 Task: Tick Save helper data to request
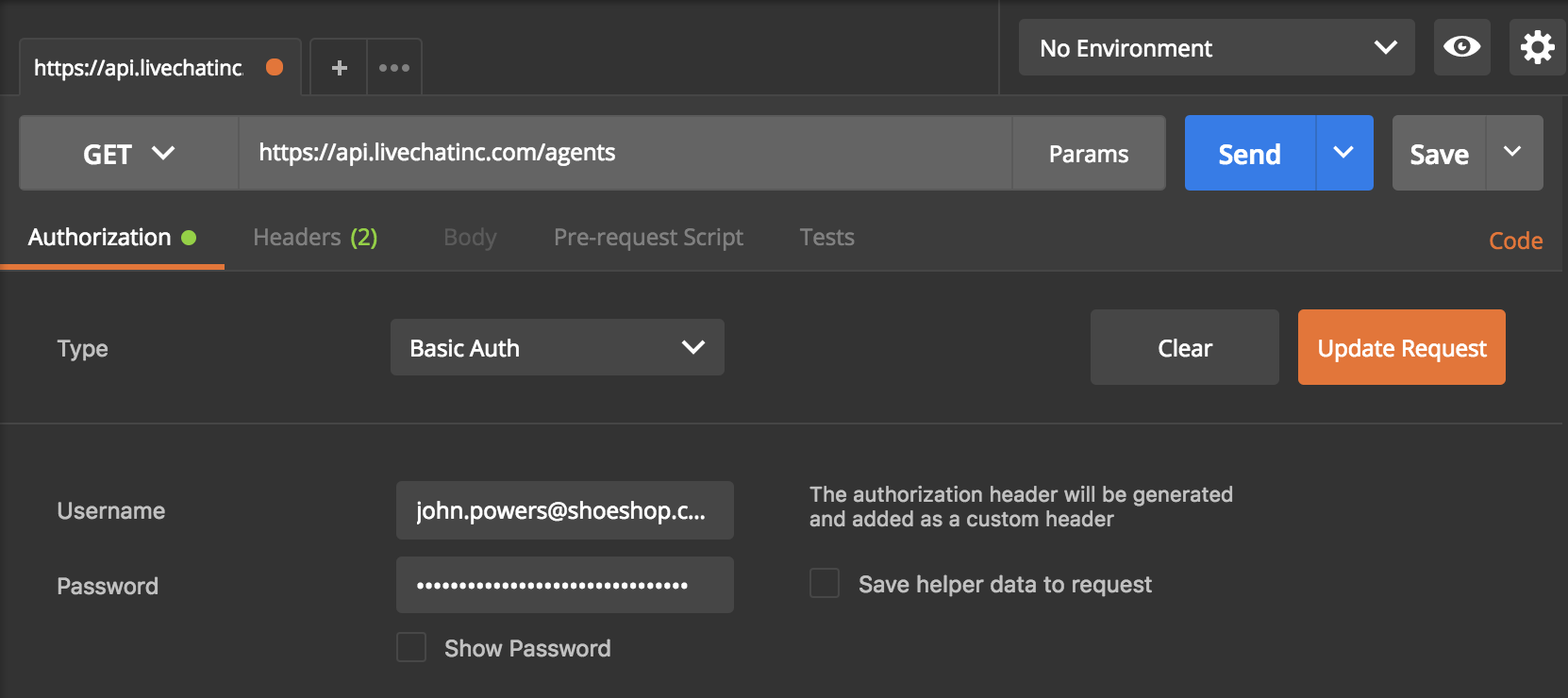point(825,583)
